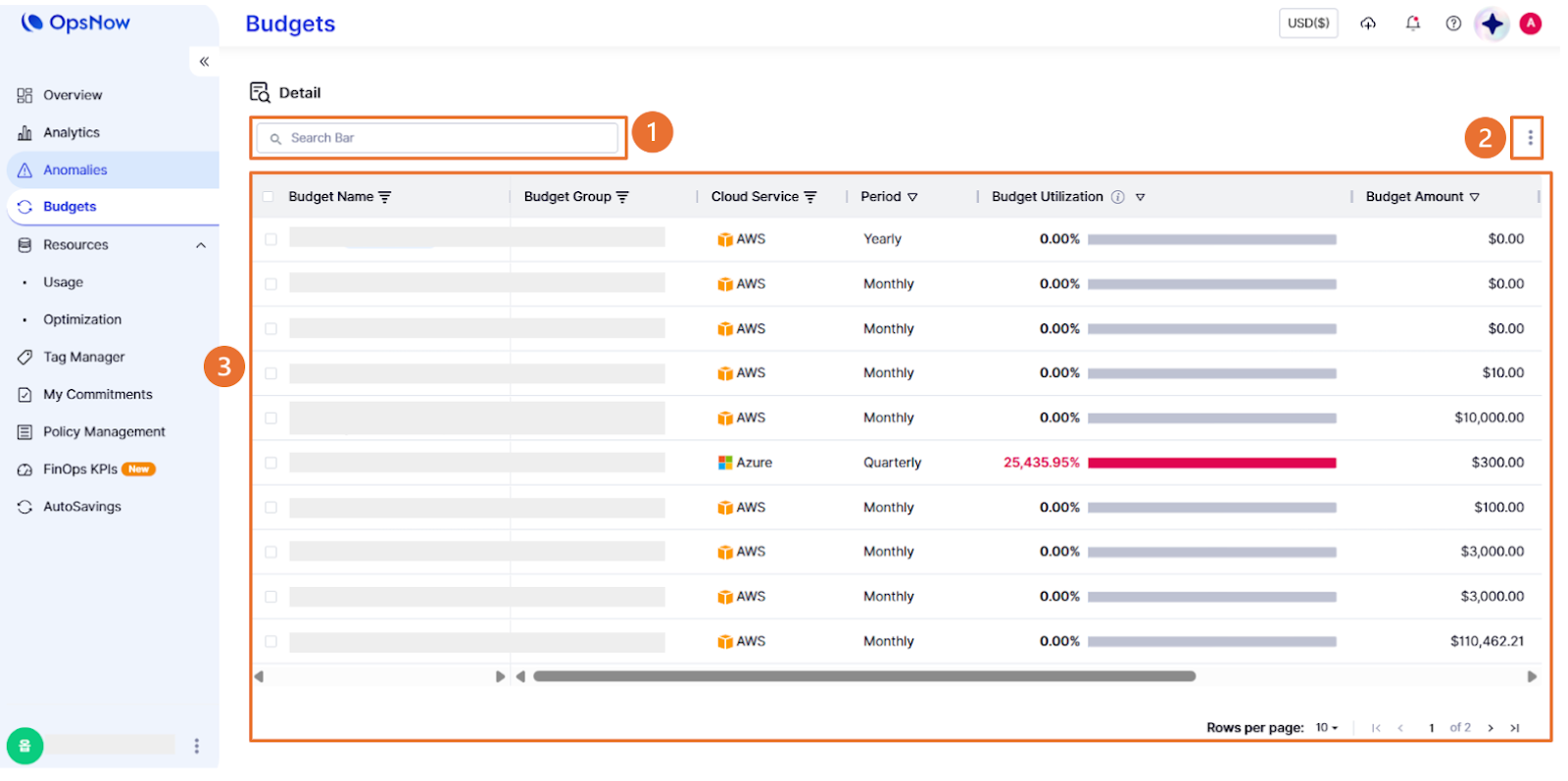Open the three-dot options menu above table
Viewport: 1568px width, 781px height.
click(1529, 138)
